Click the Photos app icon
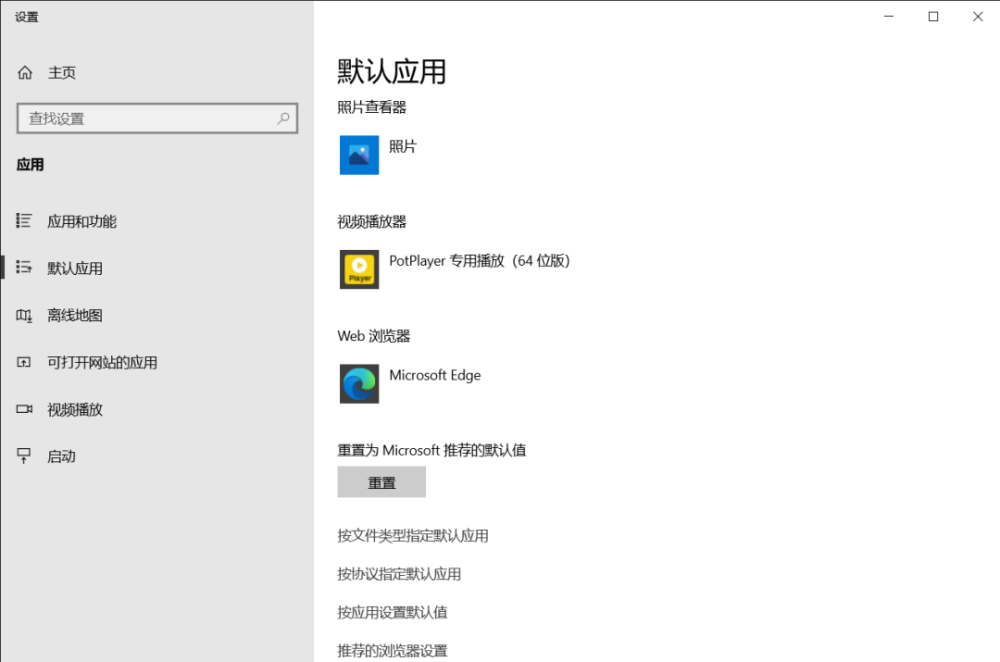 pos(359,155)
